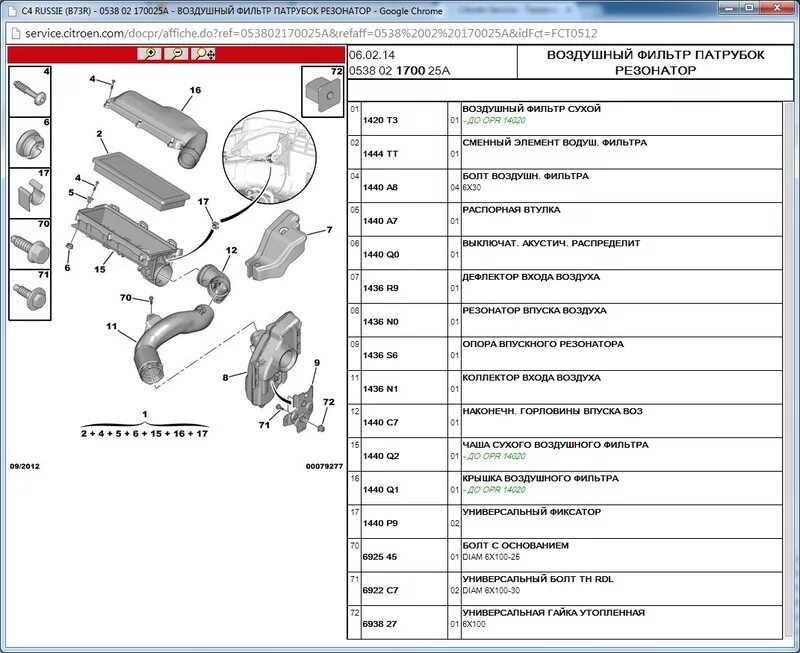This screenshot has height=653, width=800.
Task: Open bolt thumbnail number 4
Action: pyautogui.click(x=30, y=91)
